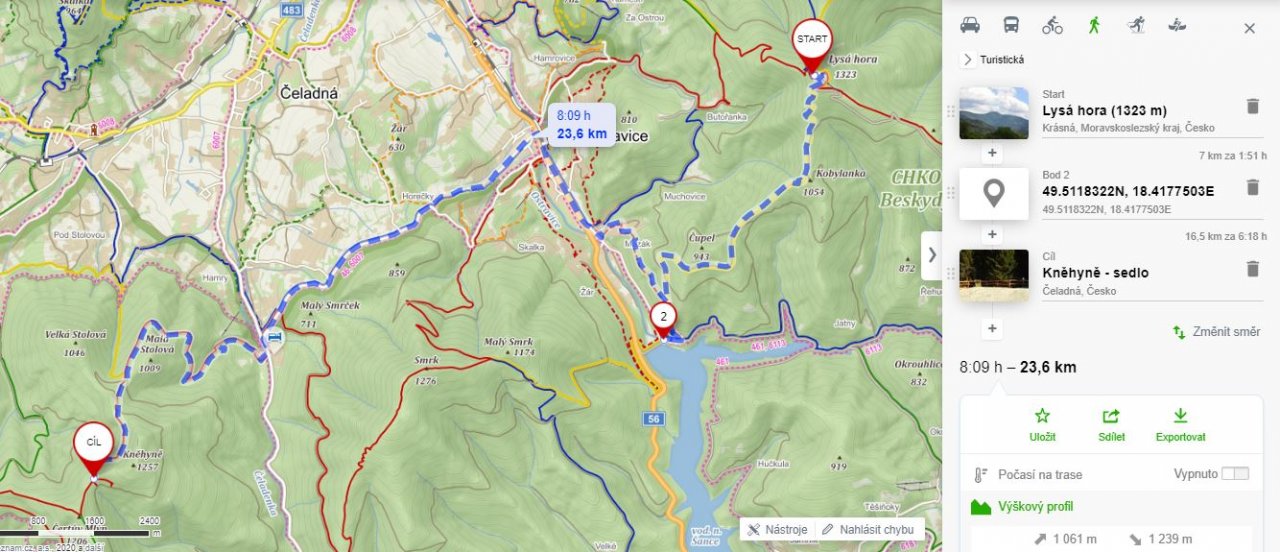Toggle Počasí na trase weather switch
This screenshot has height=552, width=1280.
click(x=1235, y=474)
